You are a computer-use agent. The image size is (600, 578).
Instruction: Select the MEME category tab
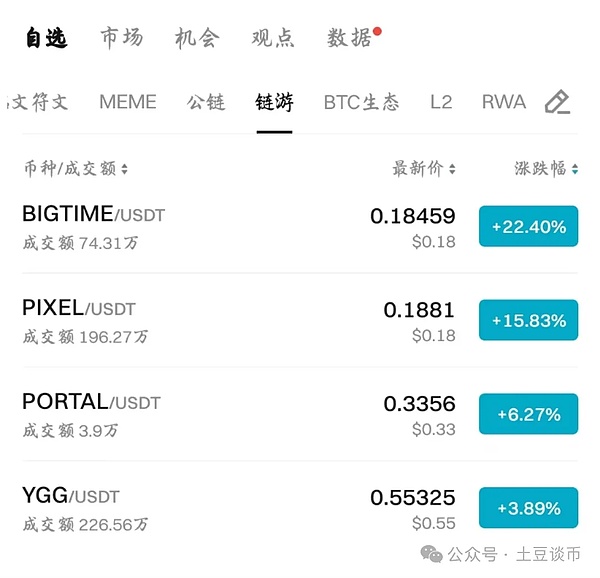pyautogui.click(x=128, y=102)
